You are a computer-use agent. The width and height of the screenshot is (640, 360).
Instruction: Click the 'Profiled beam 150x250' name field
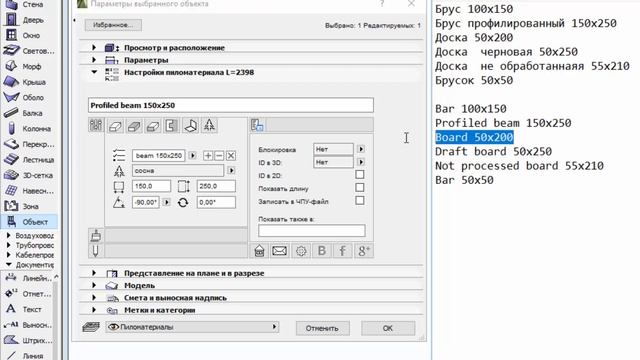(231, 105)
